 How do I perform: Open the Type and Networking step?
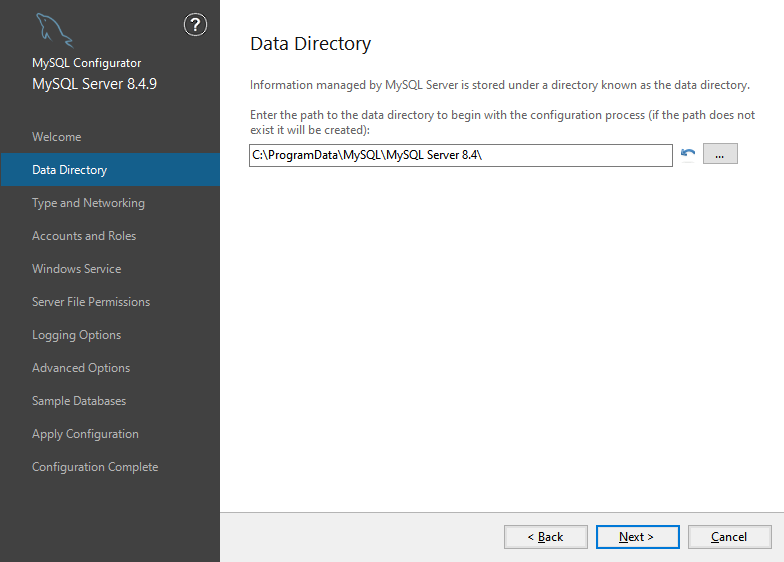pyautogui.click(x=88, y=203)
